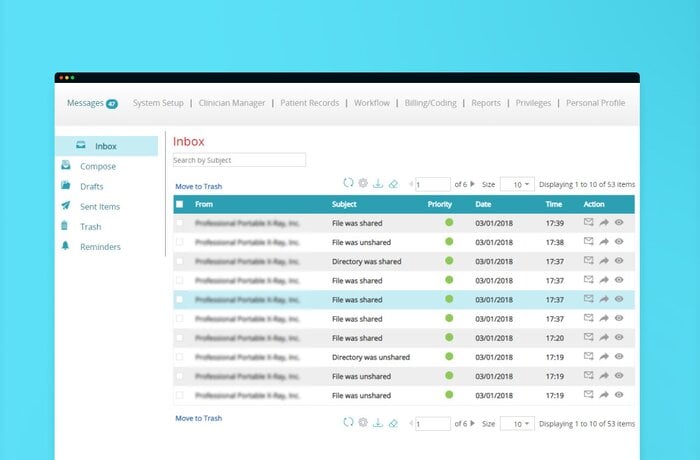The width and height of the screenshot is (700, 460).
Task: Click the eraser icon in top toolbar
Action: (x=393, y=184)
